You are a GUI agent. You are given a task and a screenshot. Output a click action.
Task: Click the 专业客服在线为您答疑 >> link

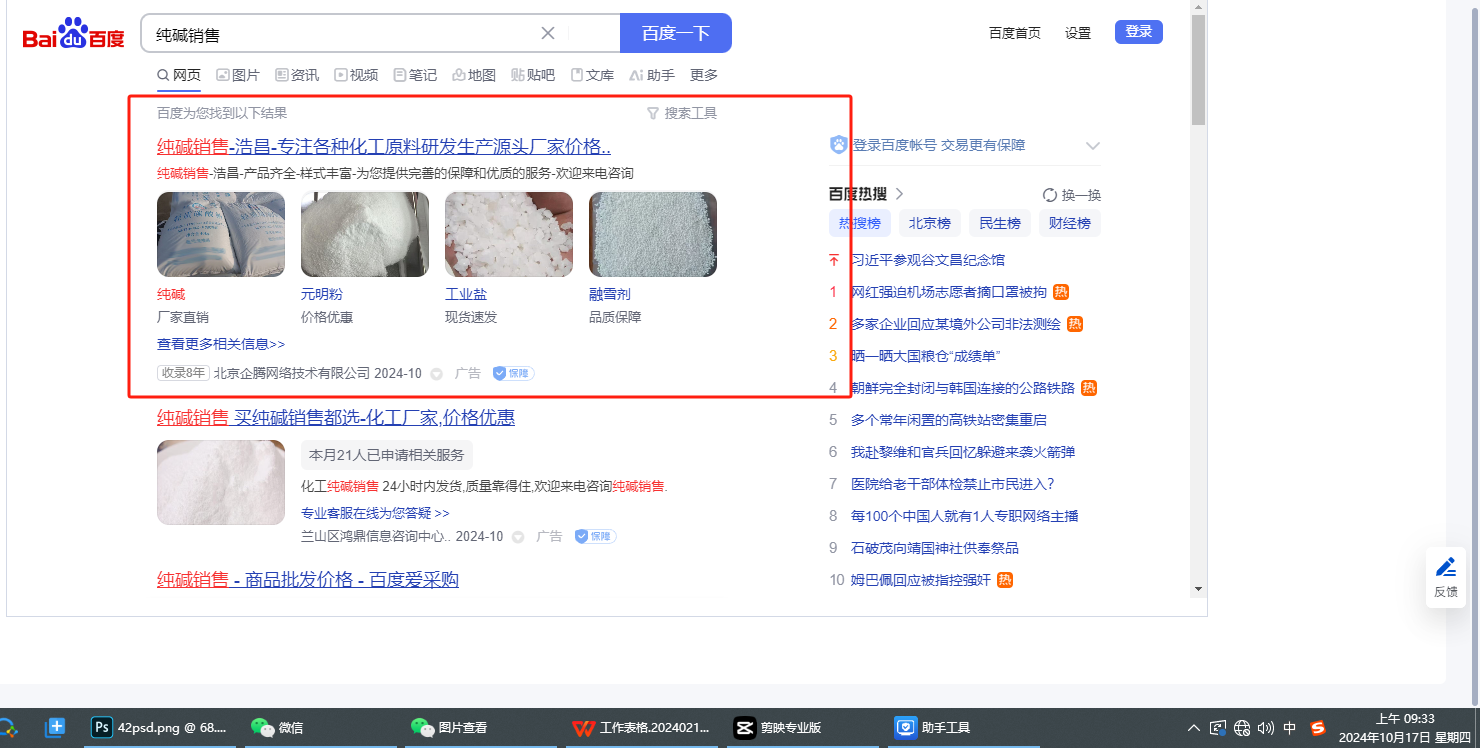point(375,513)
